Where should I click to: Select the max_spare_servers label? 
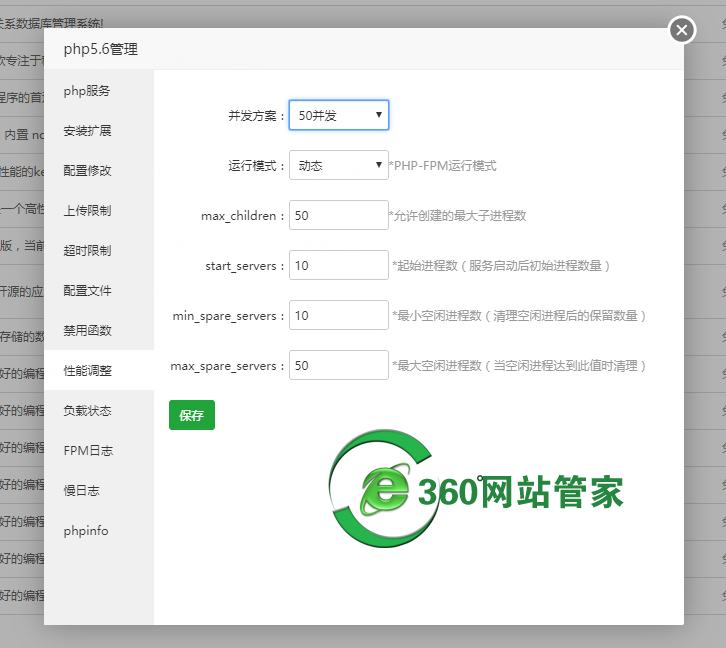227,366
